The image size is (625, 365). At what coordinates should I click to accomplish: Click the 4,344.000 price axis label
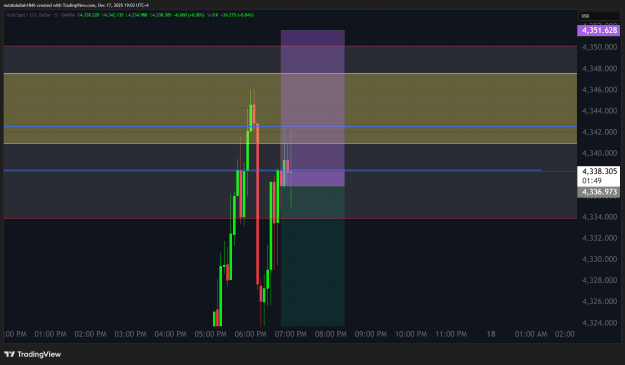(x=599, y=111)
